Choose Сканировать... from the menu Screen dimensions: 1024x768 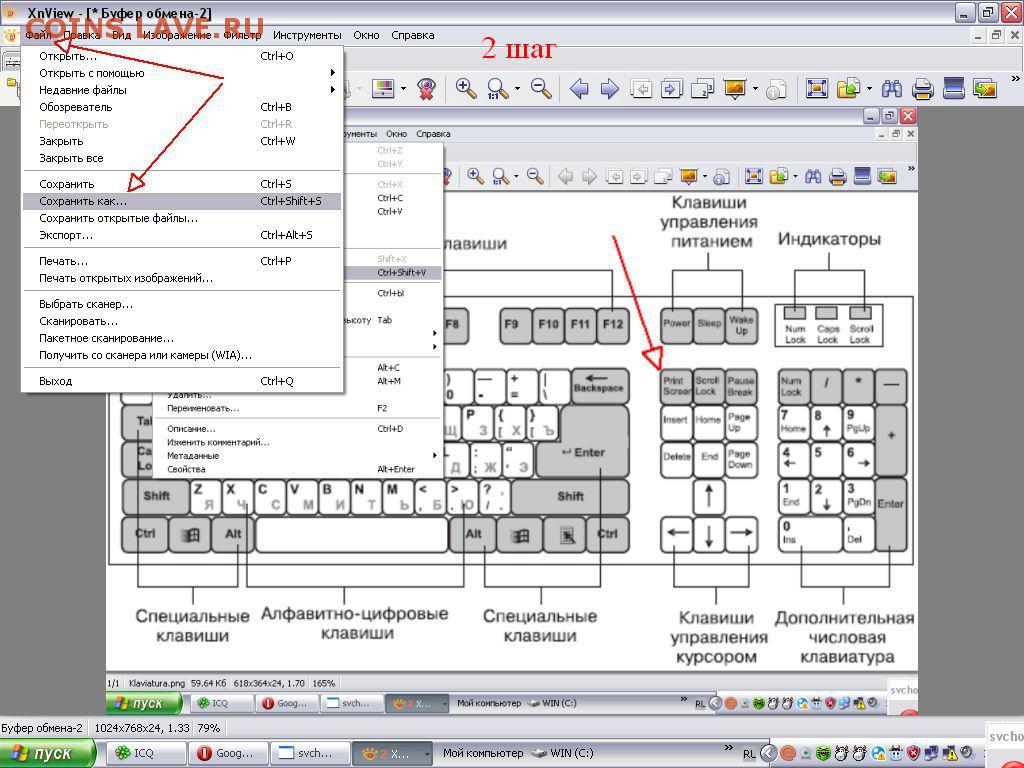(x=182, y=321)
